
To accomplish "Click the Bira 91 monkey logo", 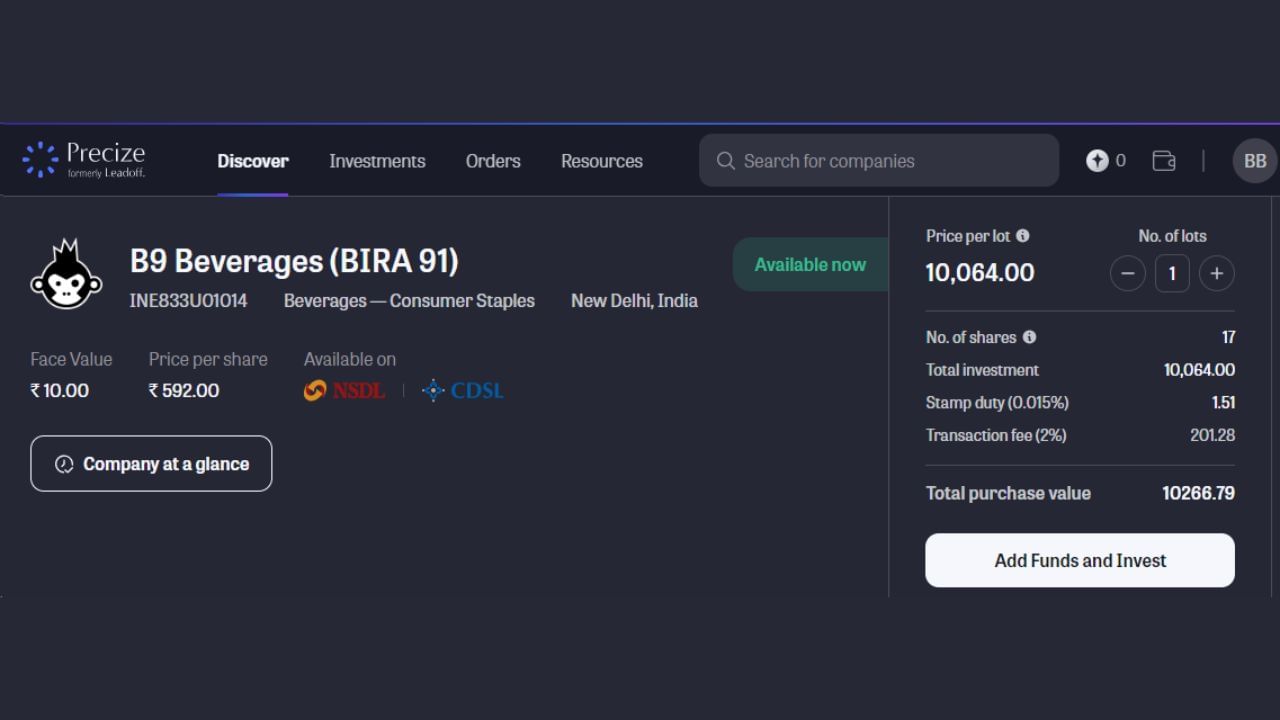I will coord(66,276).
